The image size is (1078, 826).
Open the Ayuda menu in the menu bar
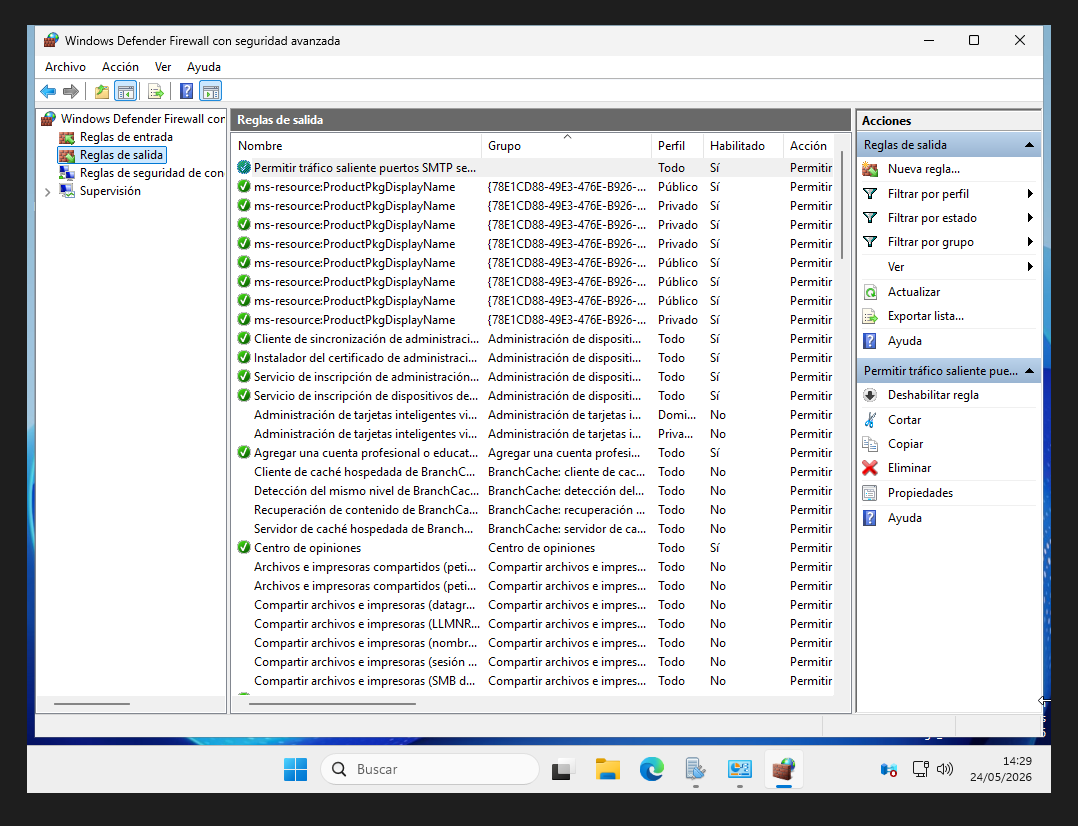(204, 67)
